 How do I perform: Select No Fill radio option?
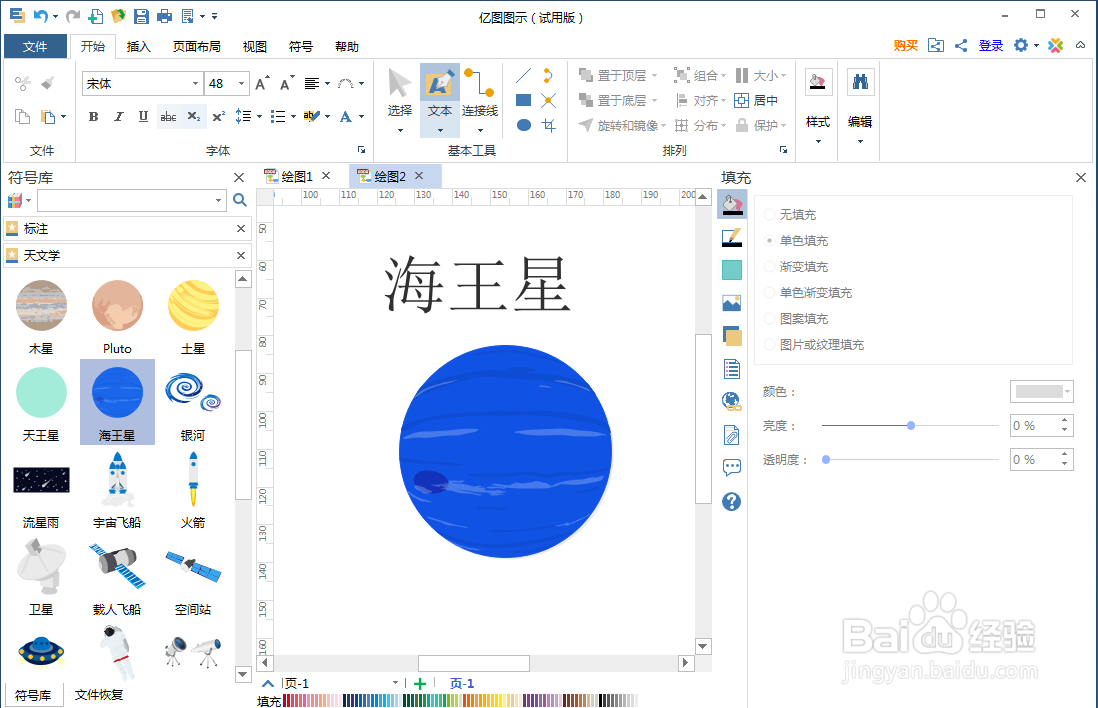(x=770, y=214)
